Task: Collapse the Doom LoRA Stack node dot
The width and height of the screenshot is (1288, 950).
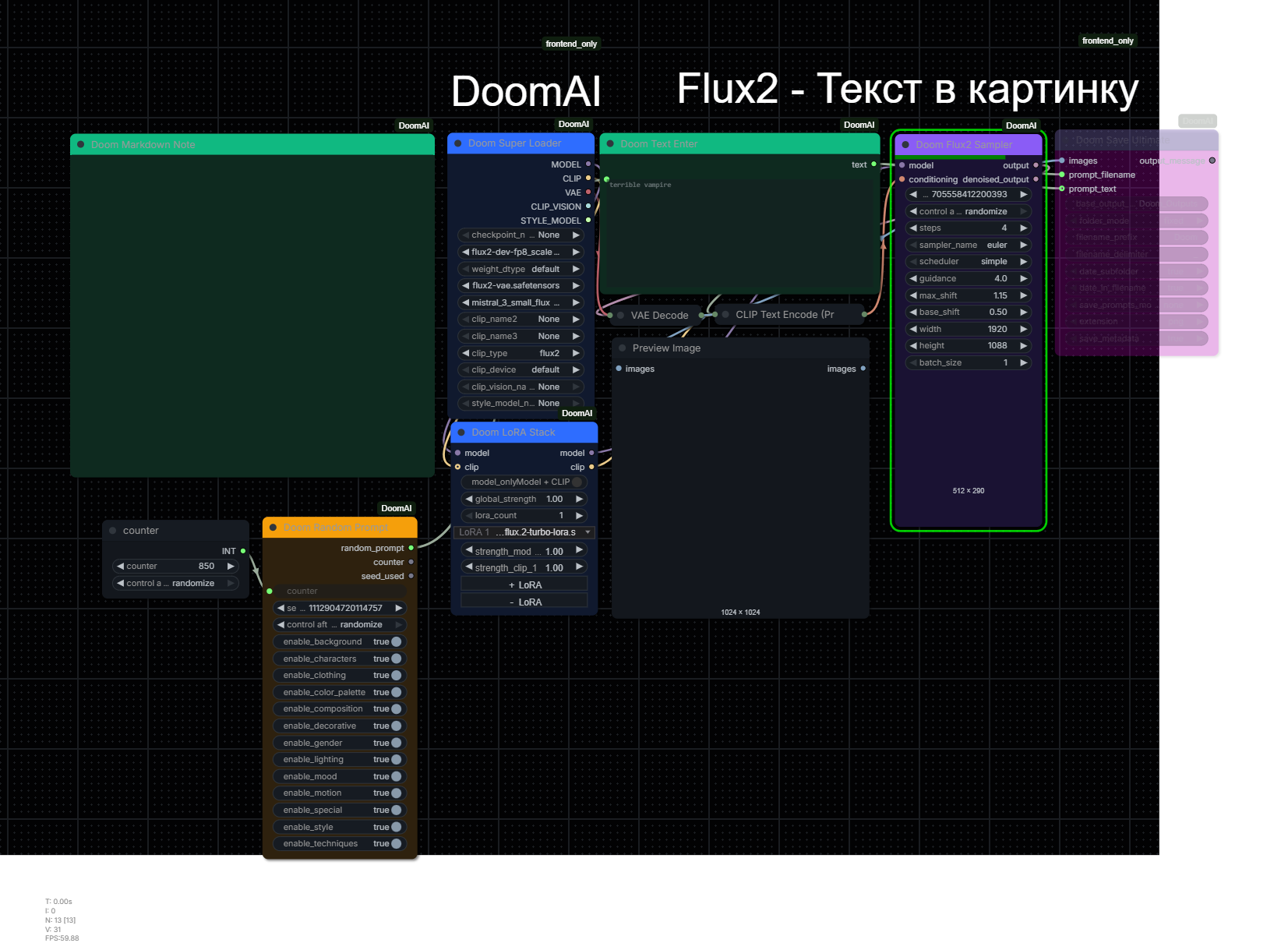Action: (x=461, y=433)
